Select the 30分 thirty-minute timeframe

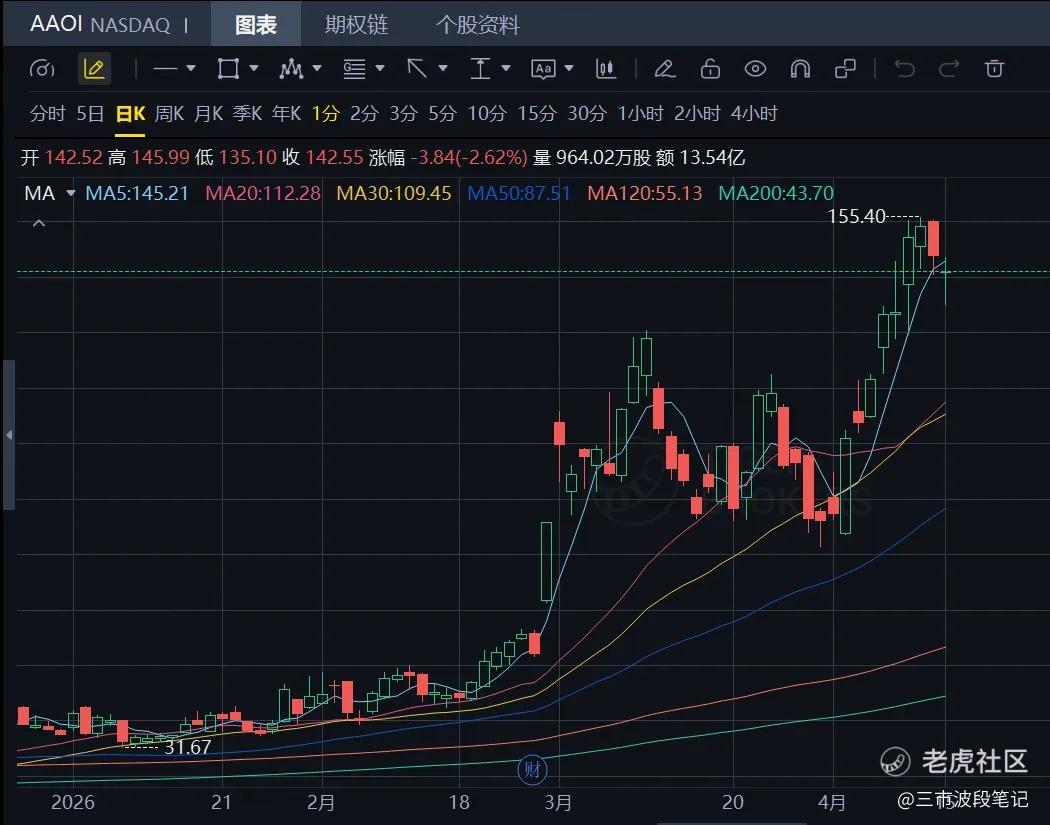click(587, 113)
